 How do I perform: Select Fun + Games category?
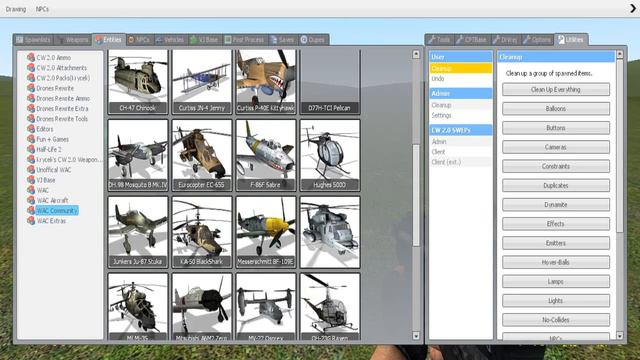pos(52,139)
